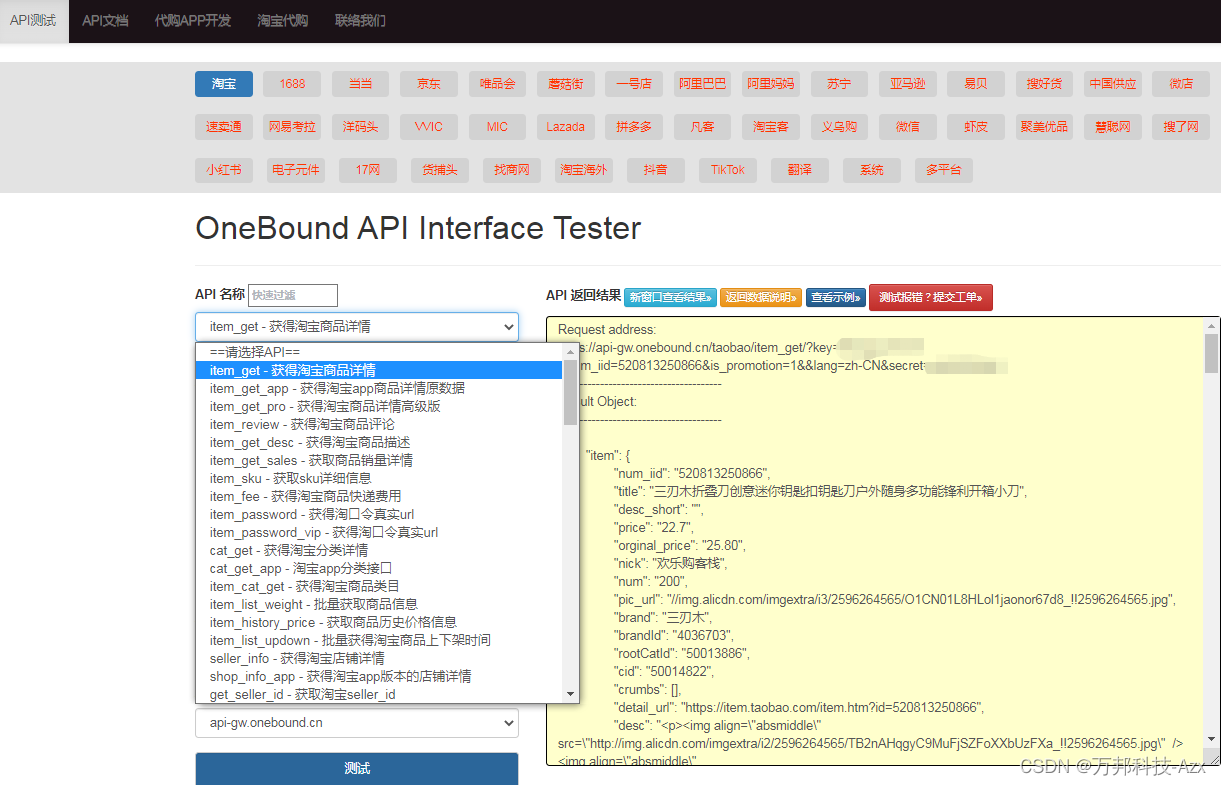Open the 系统 category
This screenshot has height=785, width=1221.
tap(871, 170)
